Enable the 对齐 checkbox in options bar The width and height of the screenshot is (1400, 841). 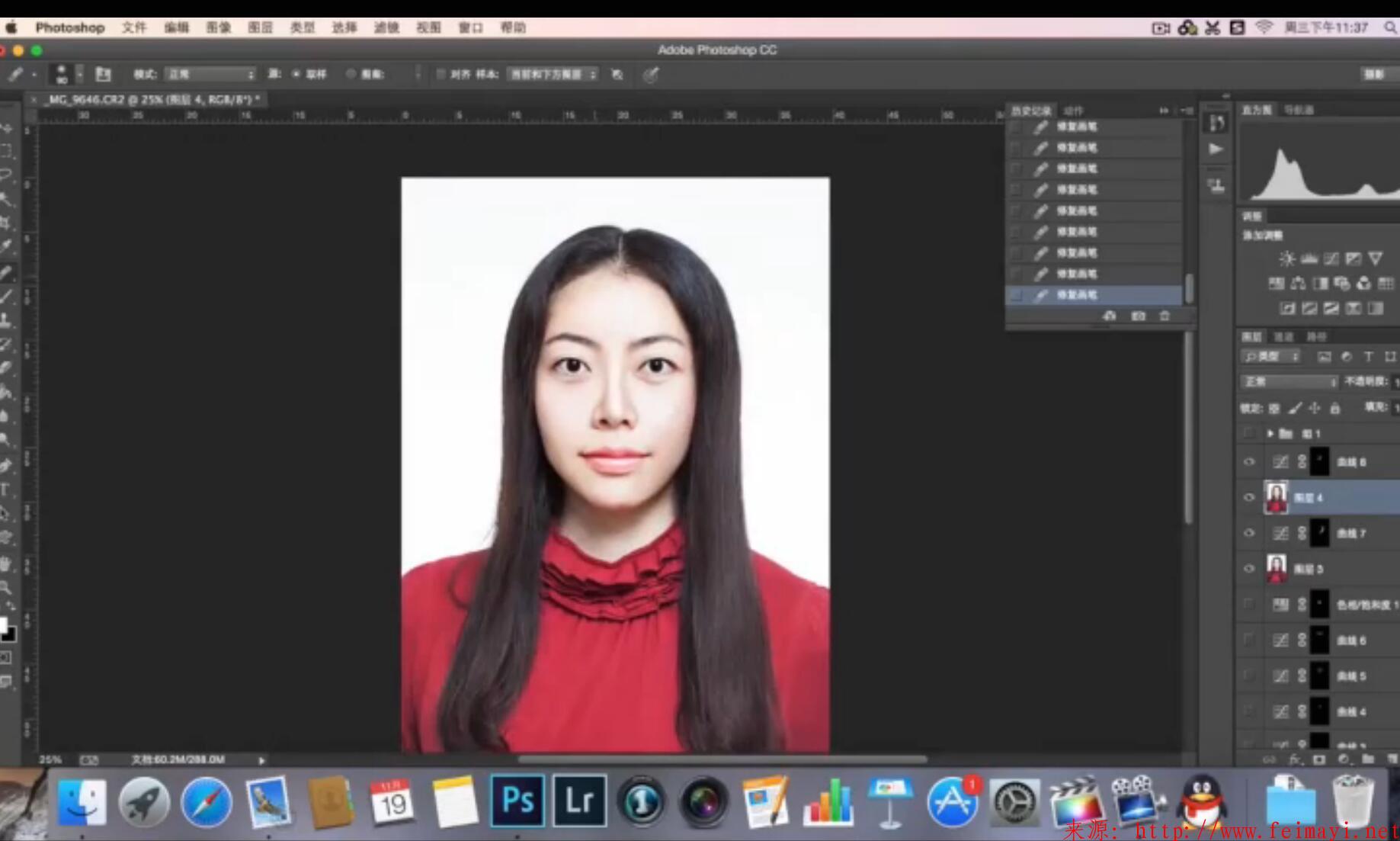pos(442,75)
